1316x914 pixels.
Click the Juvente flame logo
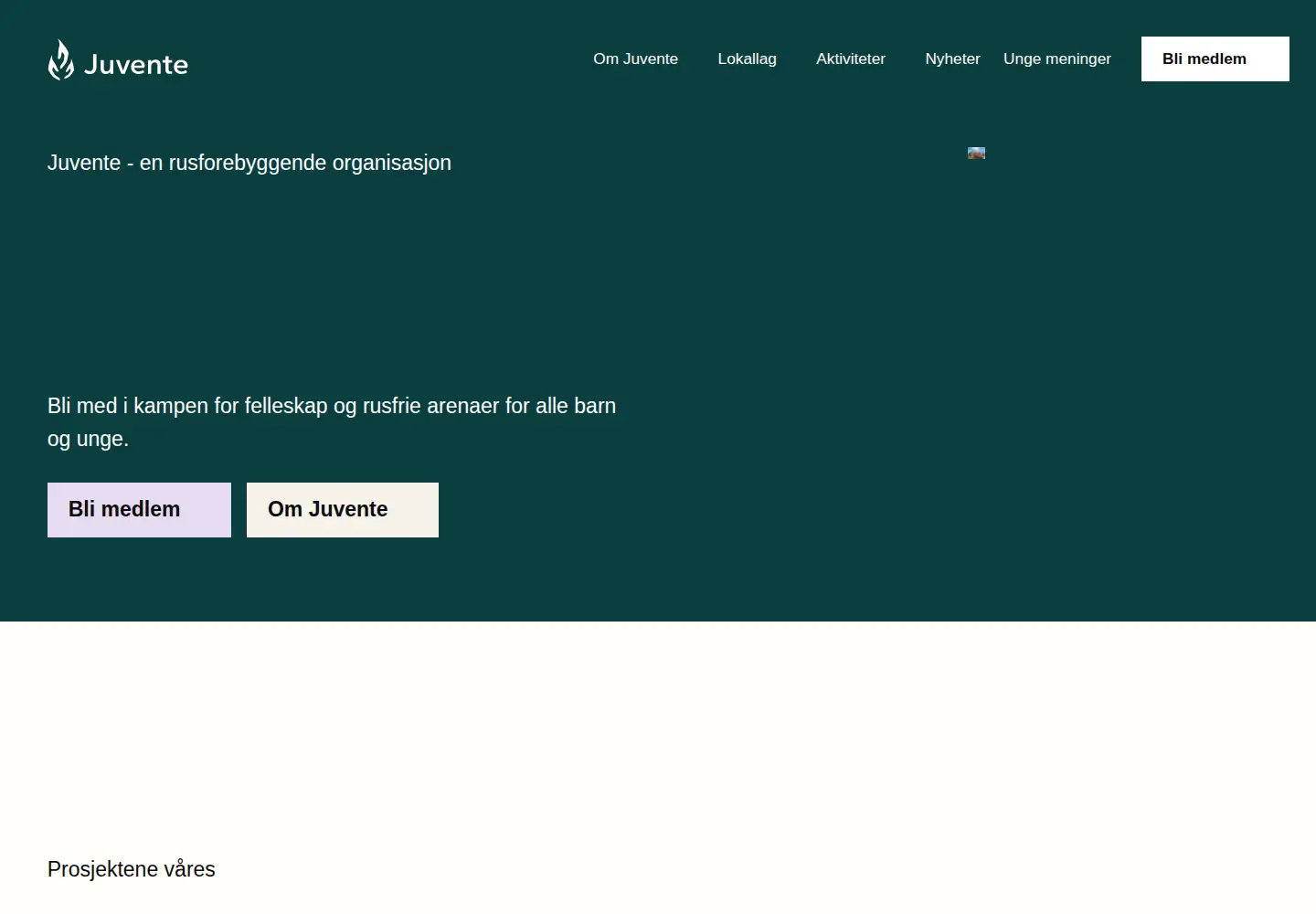(x=118, y=60)
